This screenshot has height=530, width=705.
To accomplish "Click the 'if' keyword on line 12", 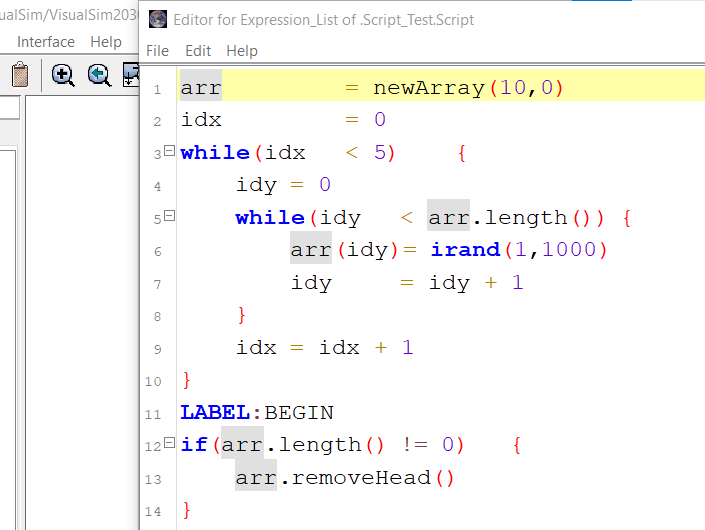I will pyautogui.click(x=194, y=445).
